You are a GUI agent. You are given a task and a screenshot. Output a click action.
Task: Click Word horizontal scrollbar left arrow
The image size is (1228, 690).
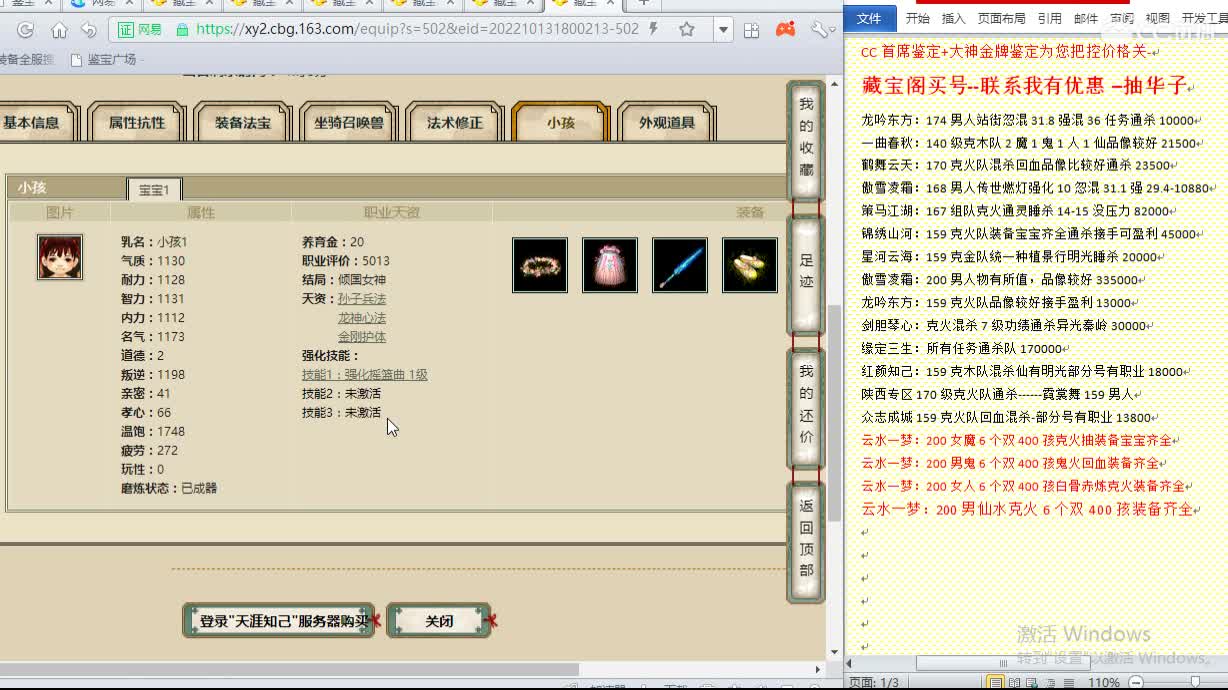[851, 662]
